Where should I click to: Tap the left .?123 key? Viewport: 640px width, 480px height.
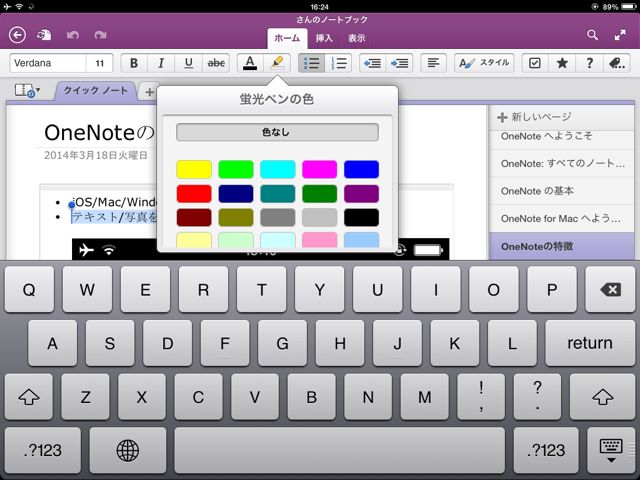pos(43,450)
